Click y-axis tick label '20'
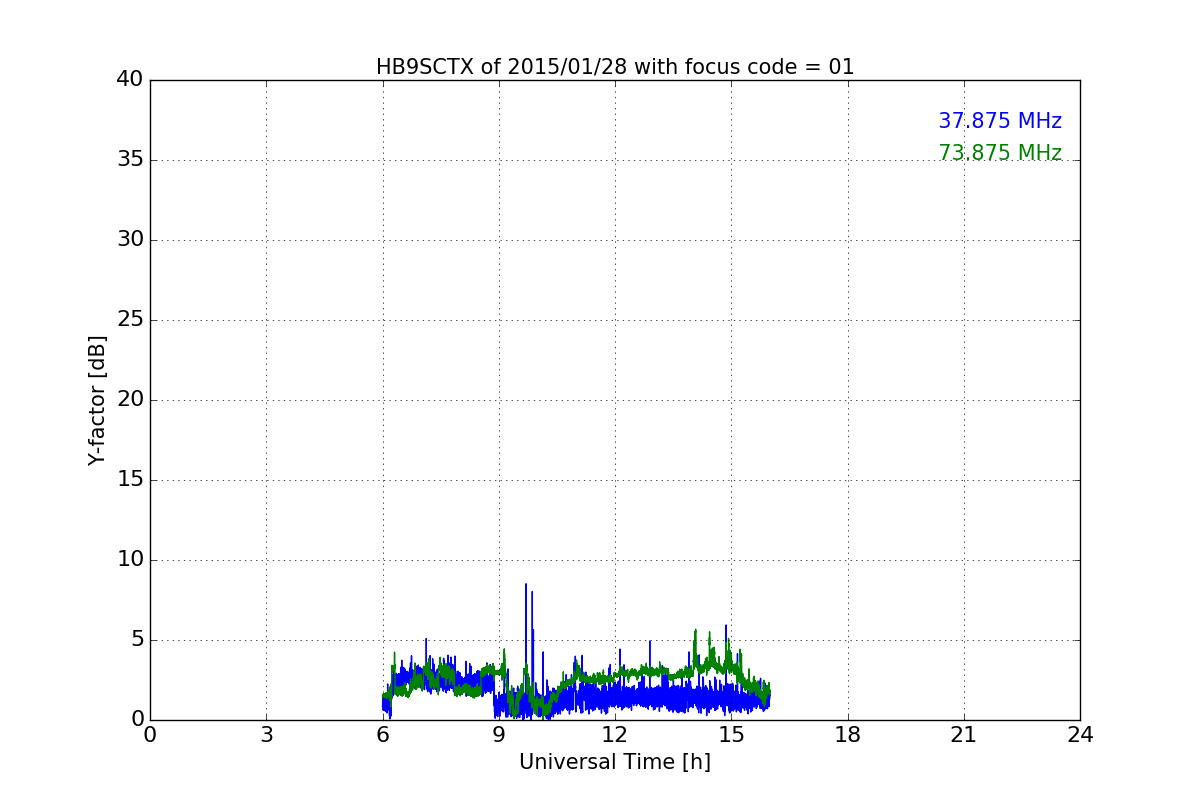Viewport: 1200px width, 800px height. [130, 400]
